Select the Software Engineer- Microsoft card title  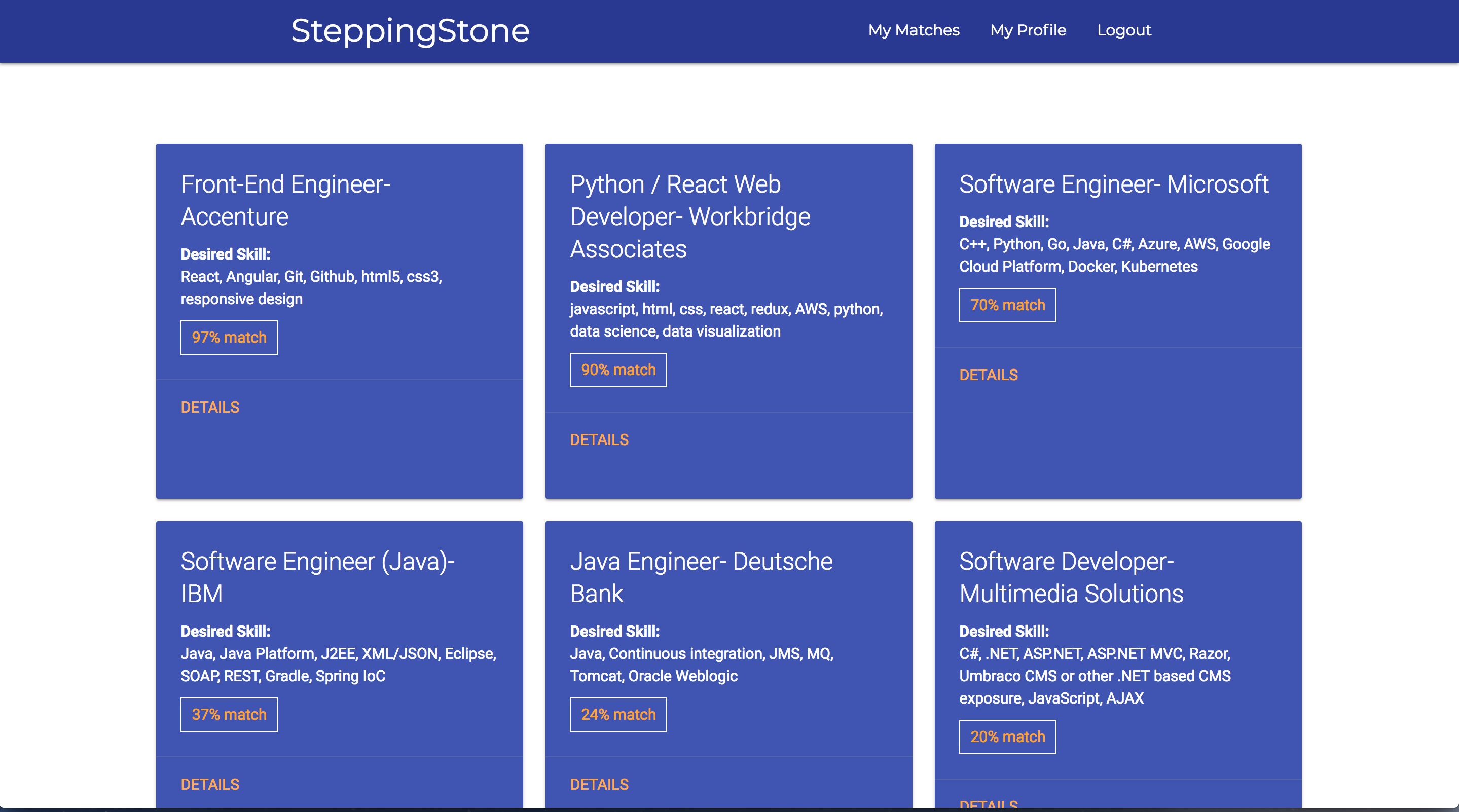[1113, 184]
